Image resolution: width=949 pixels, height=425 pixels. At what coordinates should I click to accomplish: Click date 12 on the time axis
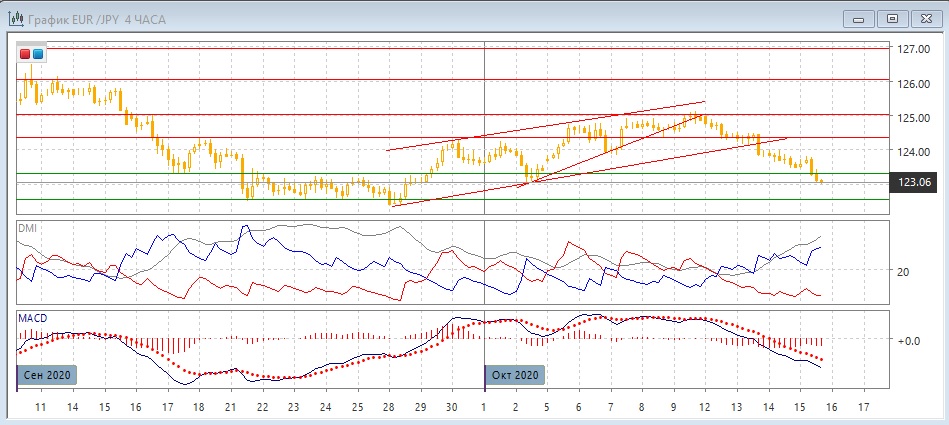point(704,408)
